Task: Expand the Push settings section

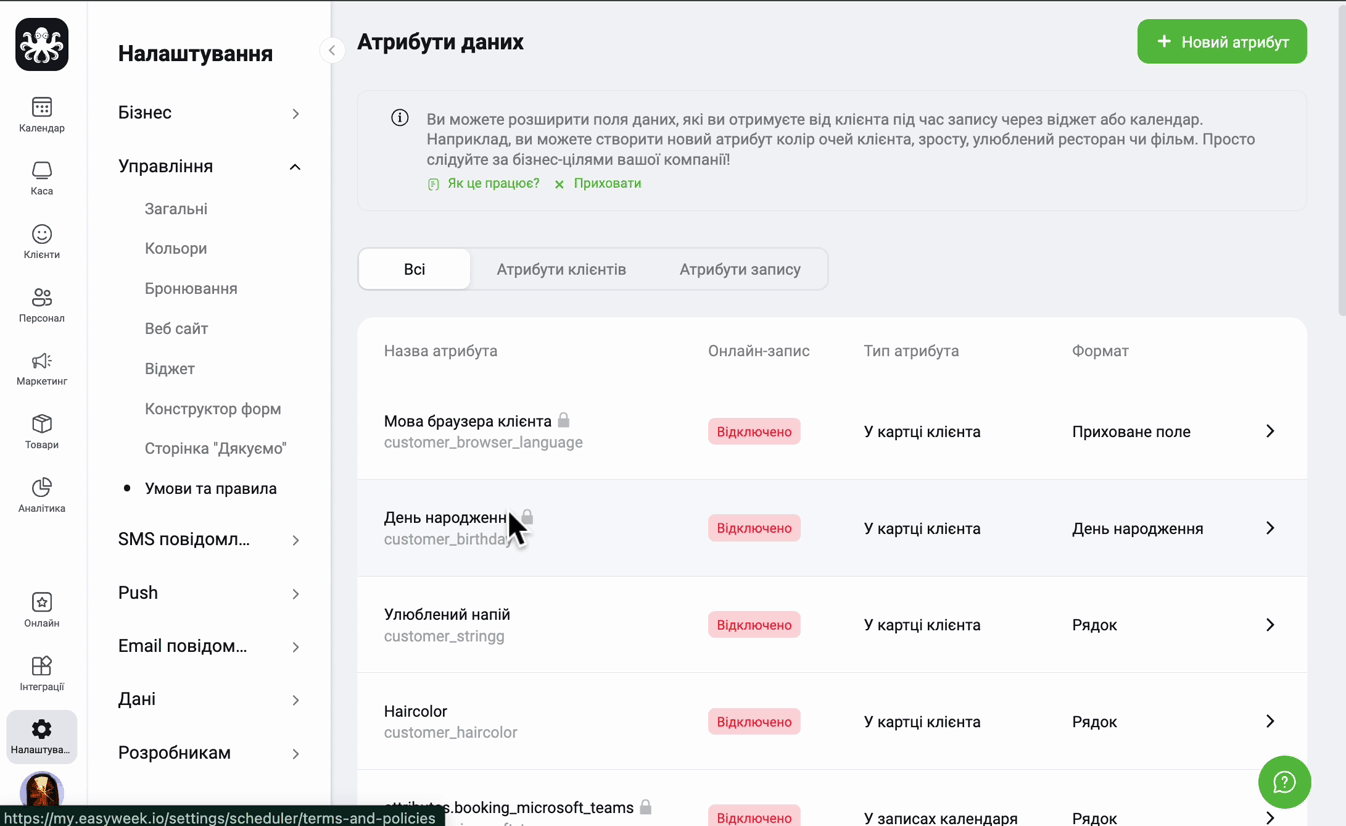Action: pos(209,593)
